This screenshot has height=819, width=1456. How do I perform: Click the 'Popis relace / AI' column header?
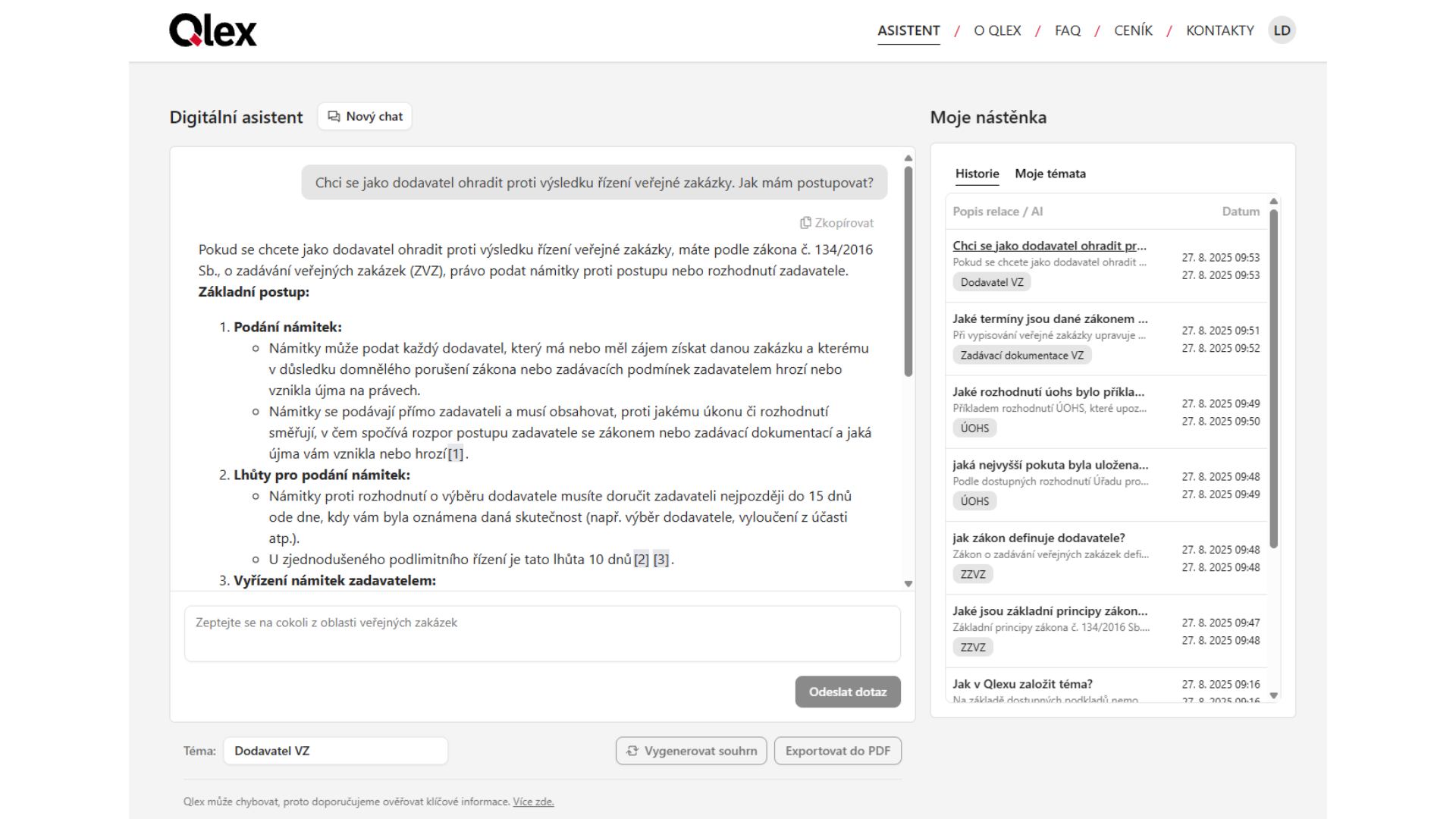[x=997, y=212]
